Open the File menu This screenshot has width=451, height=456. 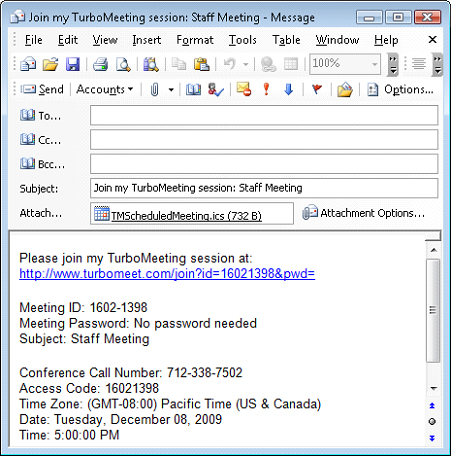(x=34, y=40)
